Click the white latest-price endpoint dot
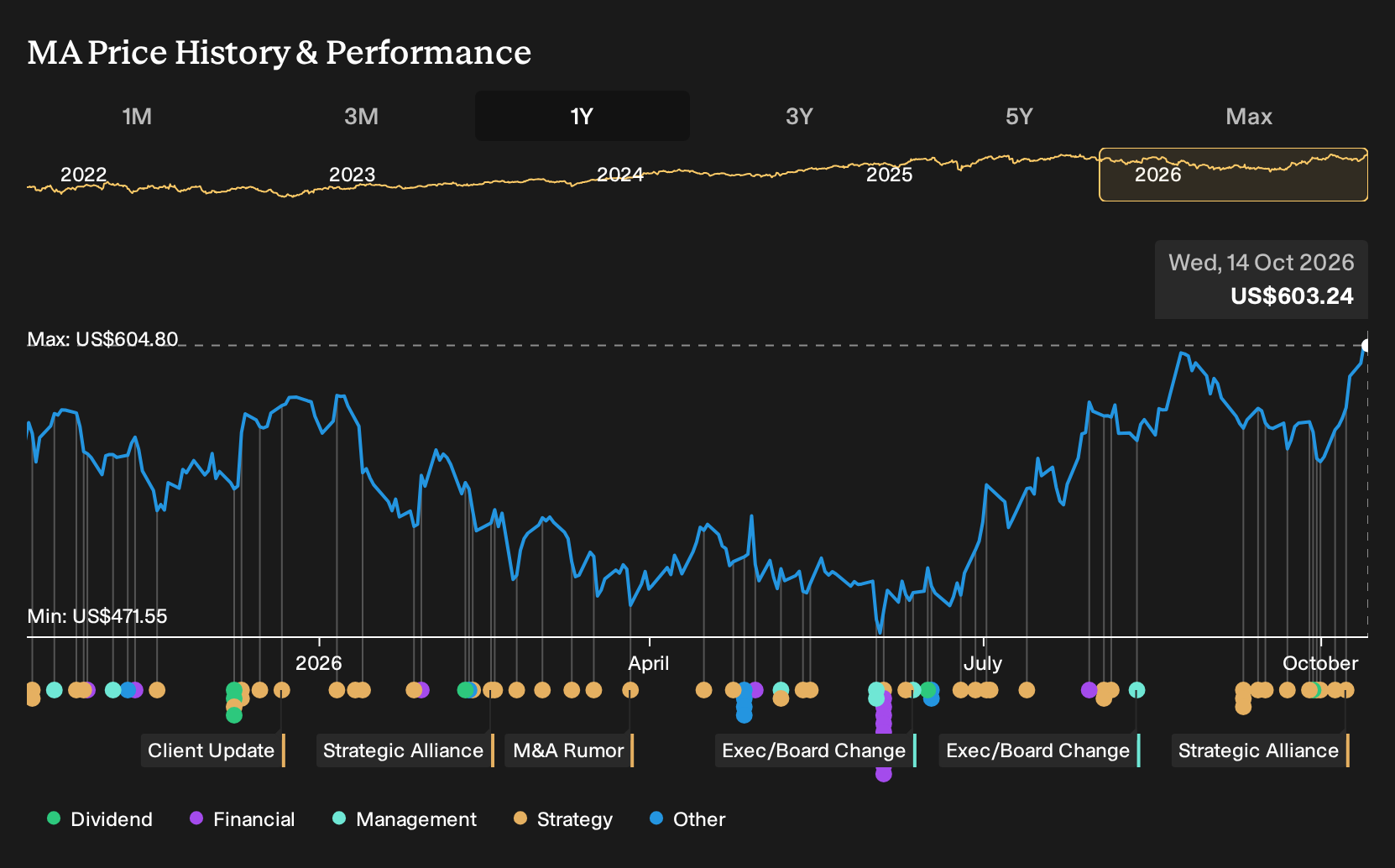 [x=1366, y=345]
